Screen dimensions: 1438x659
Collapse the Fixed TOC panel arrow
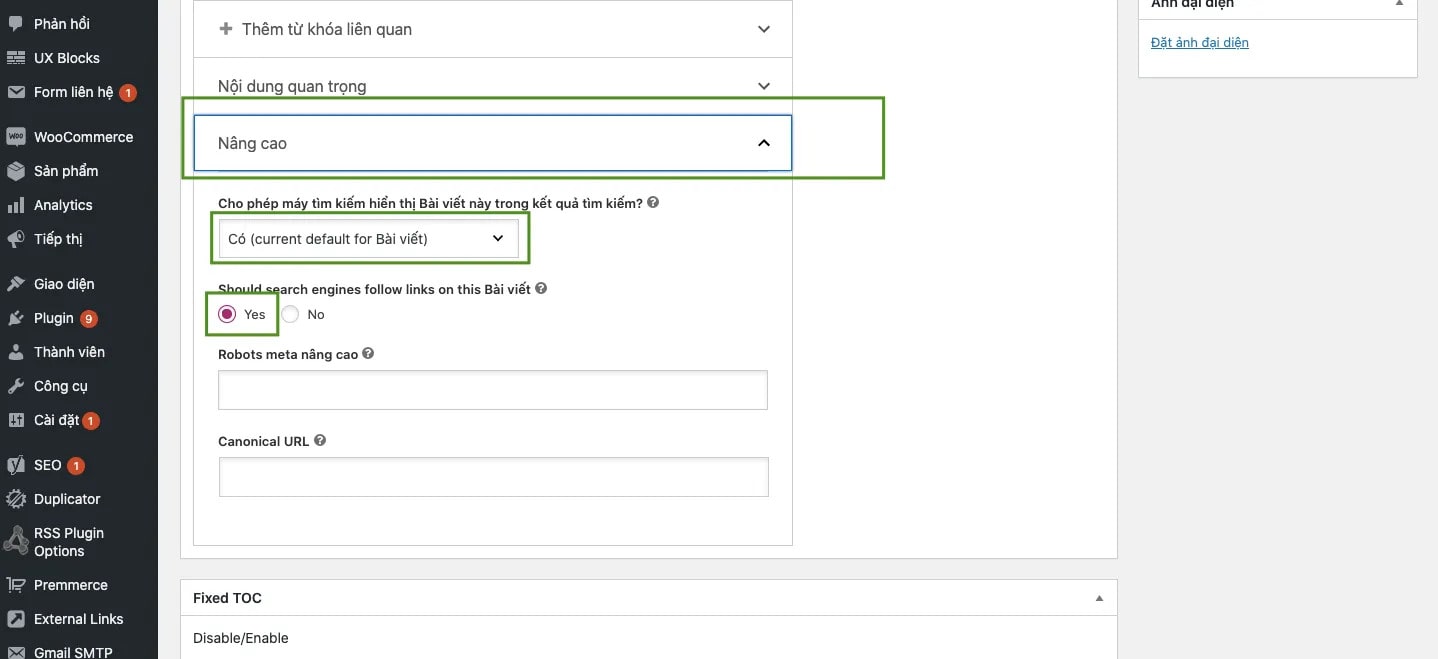pyautogui.click(x=1099, y=598)
